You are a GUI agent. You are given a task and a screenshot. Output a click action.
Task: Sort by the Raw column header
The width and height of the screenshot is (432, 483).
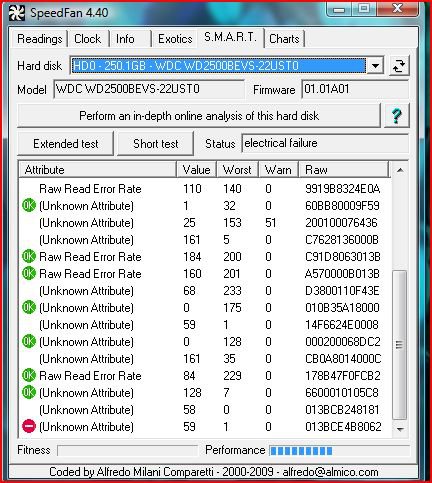(x=344, y=170)
